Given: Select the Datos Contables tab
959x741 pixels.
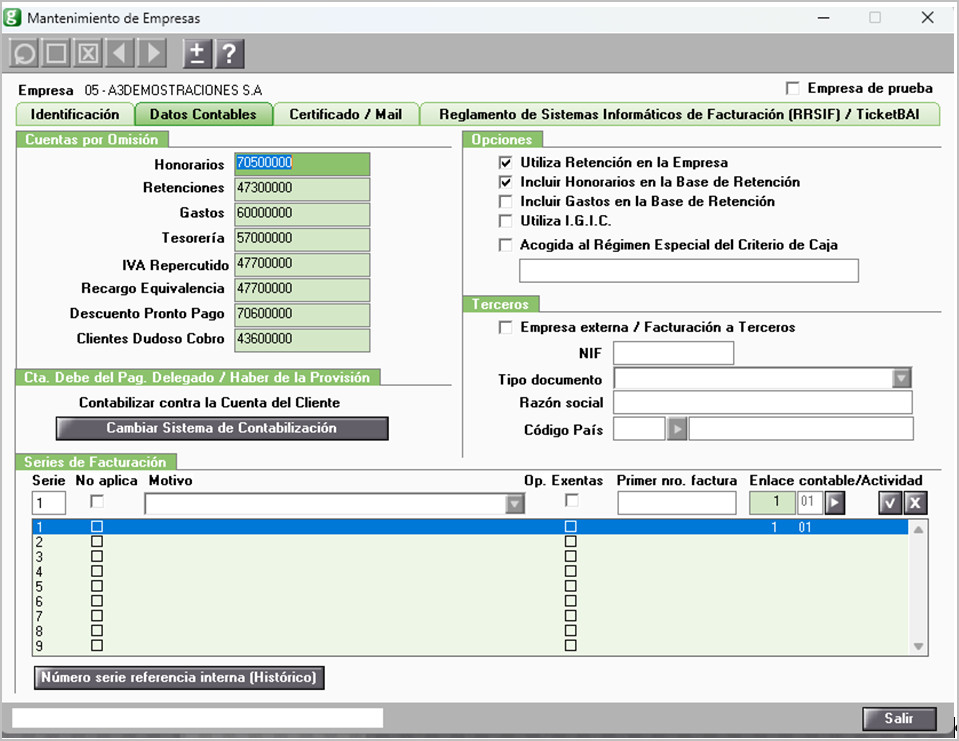Looking at the screenshot, I should click(x=203, y=114).
